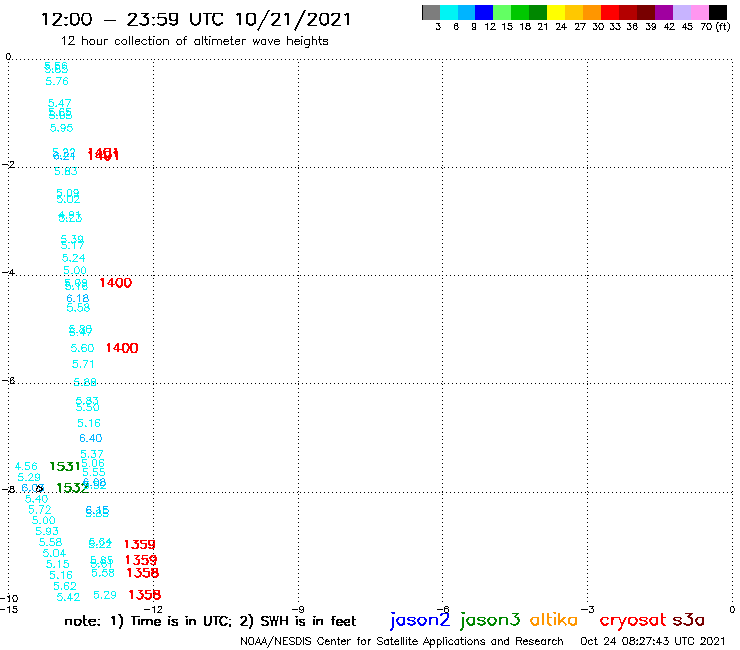The width and height of the screenshot is (740, 650).
Task: Click the note 'Time is in UTC'
Action: [181, 621]
